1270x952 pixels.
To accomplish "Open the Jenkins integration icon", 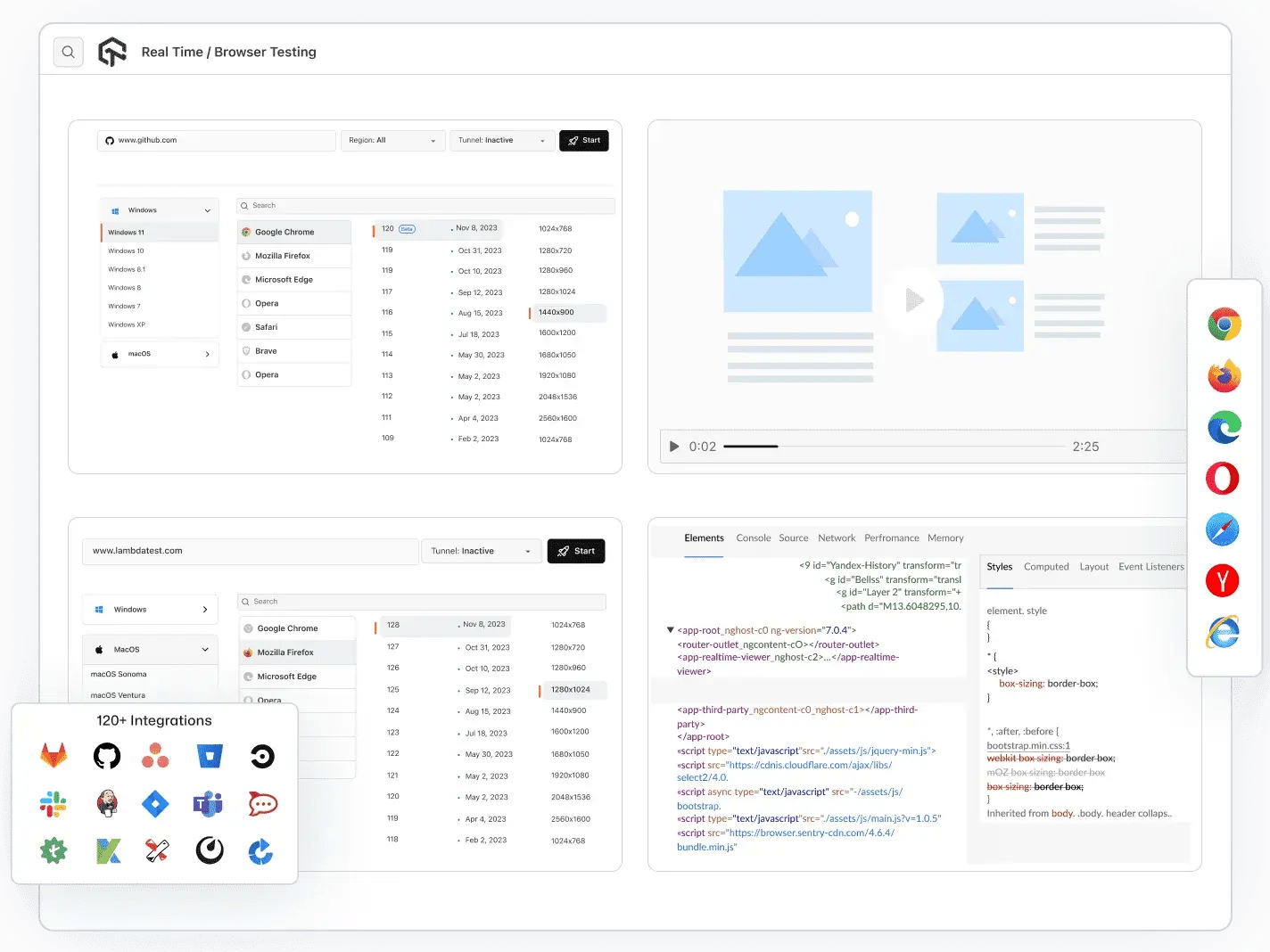I will (106, 803).
